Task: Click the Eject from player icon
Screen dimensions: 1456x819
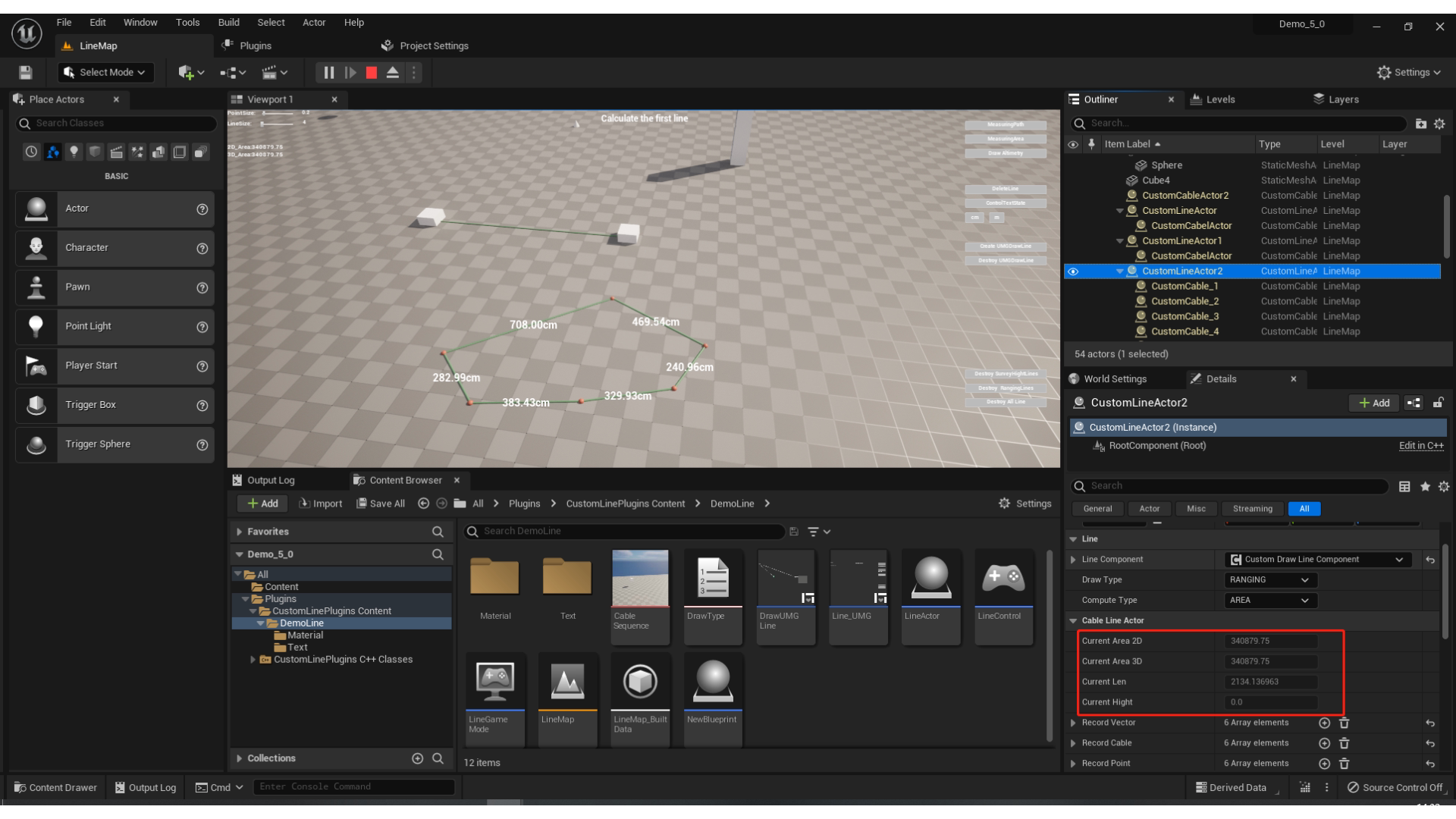Action: (x=393, y=73)
